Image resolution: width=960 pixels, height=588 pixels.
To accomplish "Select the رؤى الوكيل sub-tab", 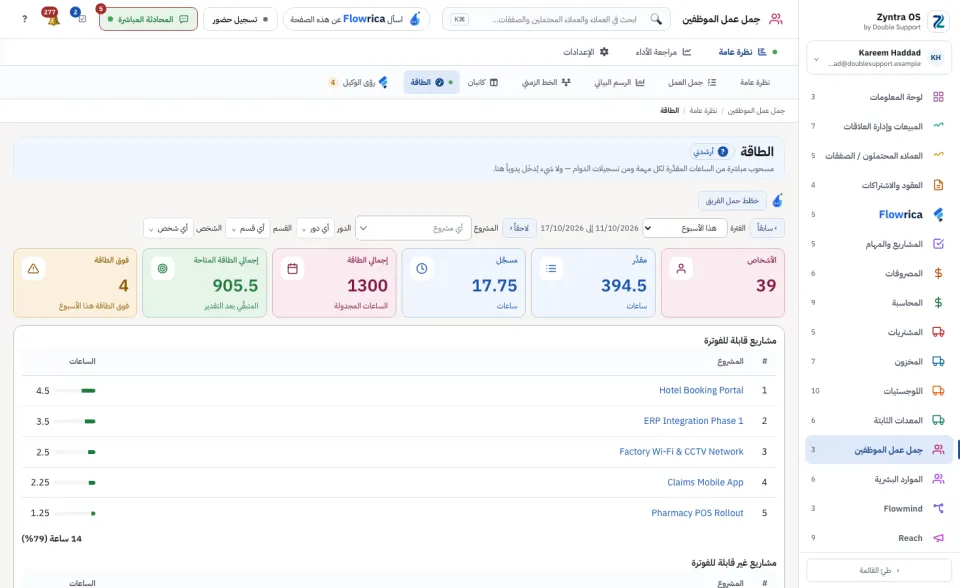I will 359,82.
